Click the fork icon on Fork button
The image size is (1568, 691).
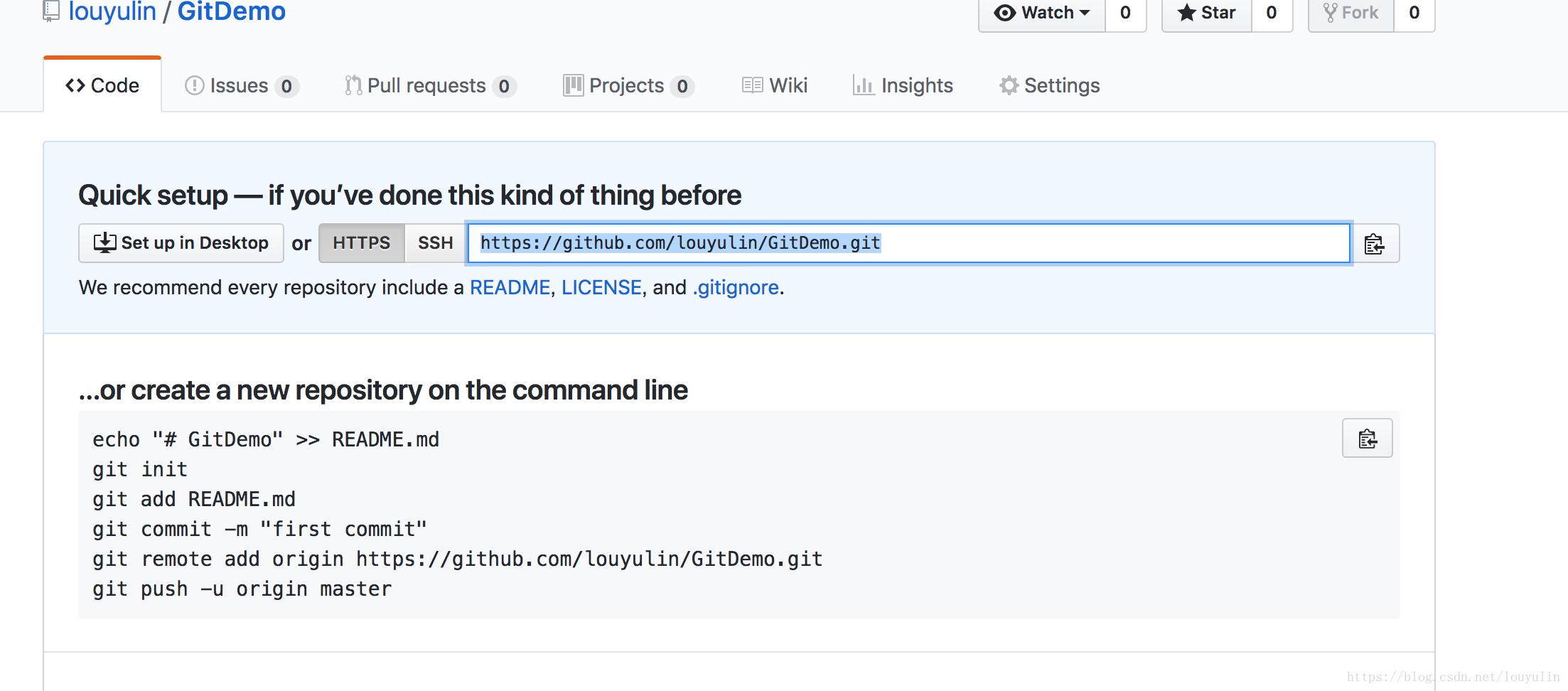pyautogui.click(x=1331, y=12)
